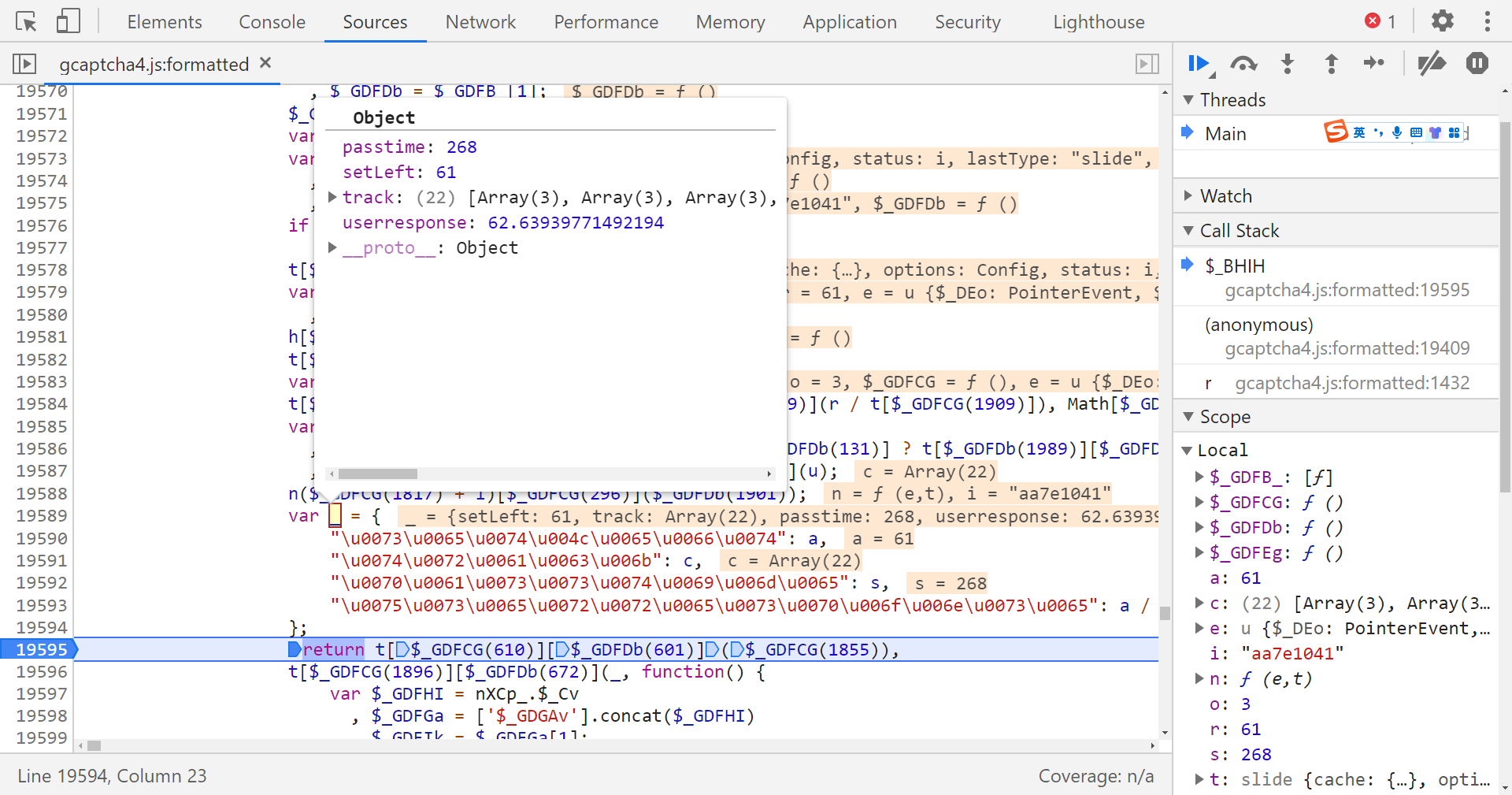
Task: Set breakpoint on line number 19589
Action: (42, 515)
